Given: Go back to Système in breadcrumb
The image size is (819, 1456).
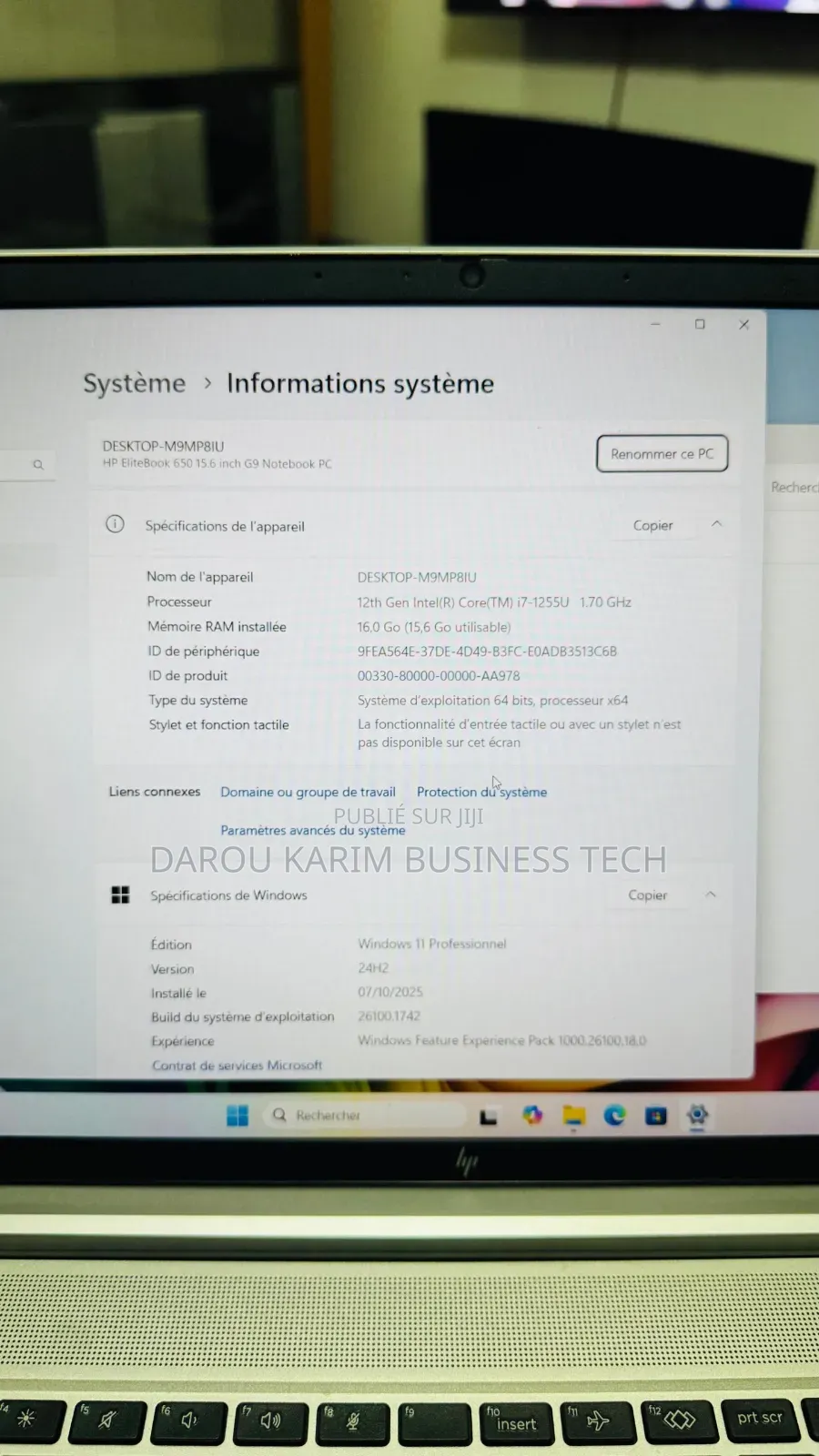Looking at the screenshot, I should tap(134, 383).
